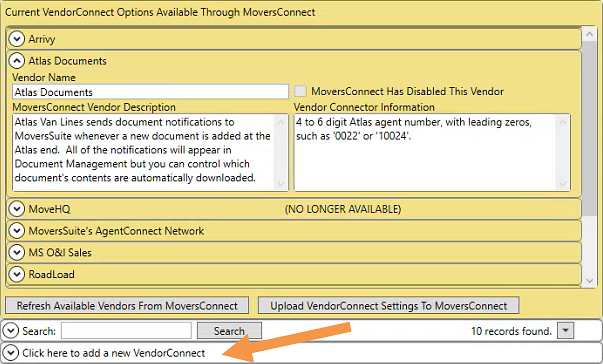
Task: Toggle MoversConnect Has Disabled This Vendor checkbox
Action: pyautogui.click(x=300, y=91)
